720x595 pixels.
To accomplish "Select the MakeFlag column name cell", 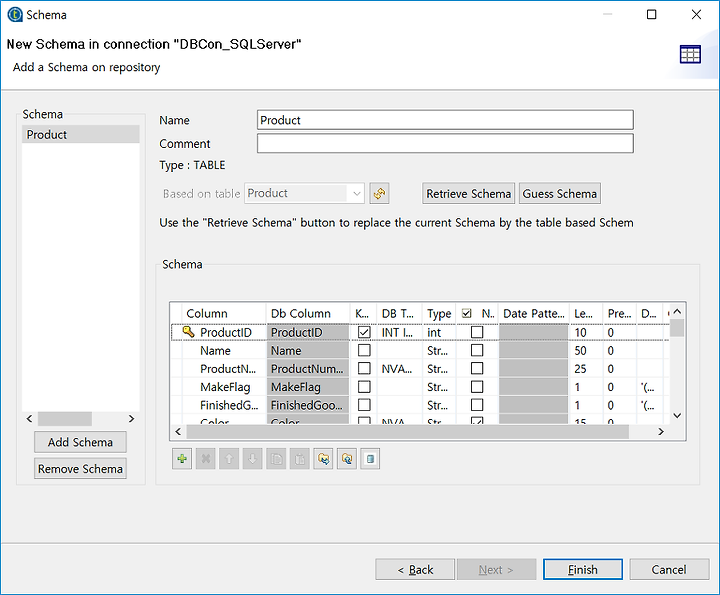I will [225, 387].
